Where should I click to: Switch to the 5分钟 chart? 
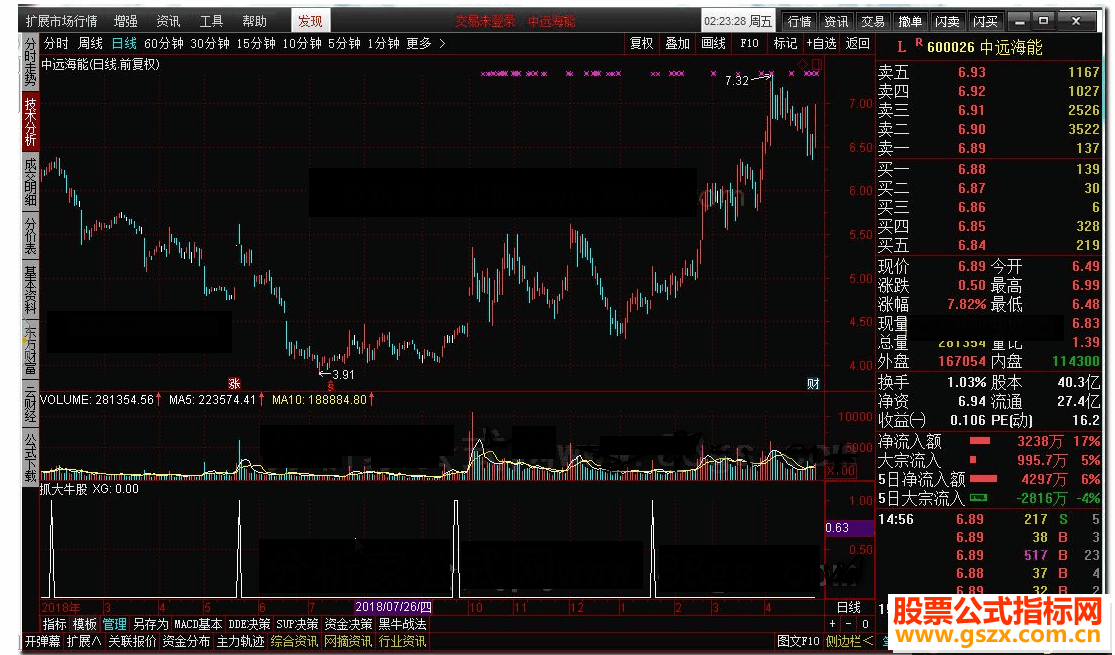[x=344, y=43]
